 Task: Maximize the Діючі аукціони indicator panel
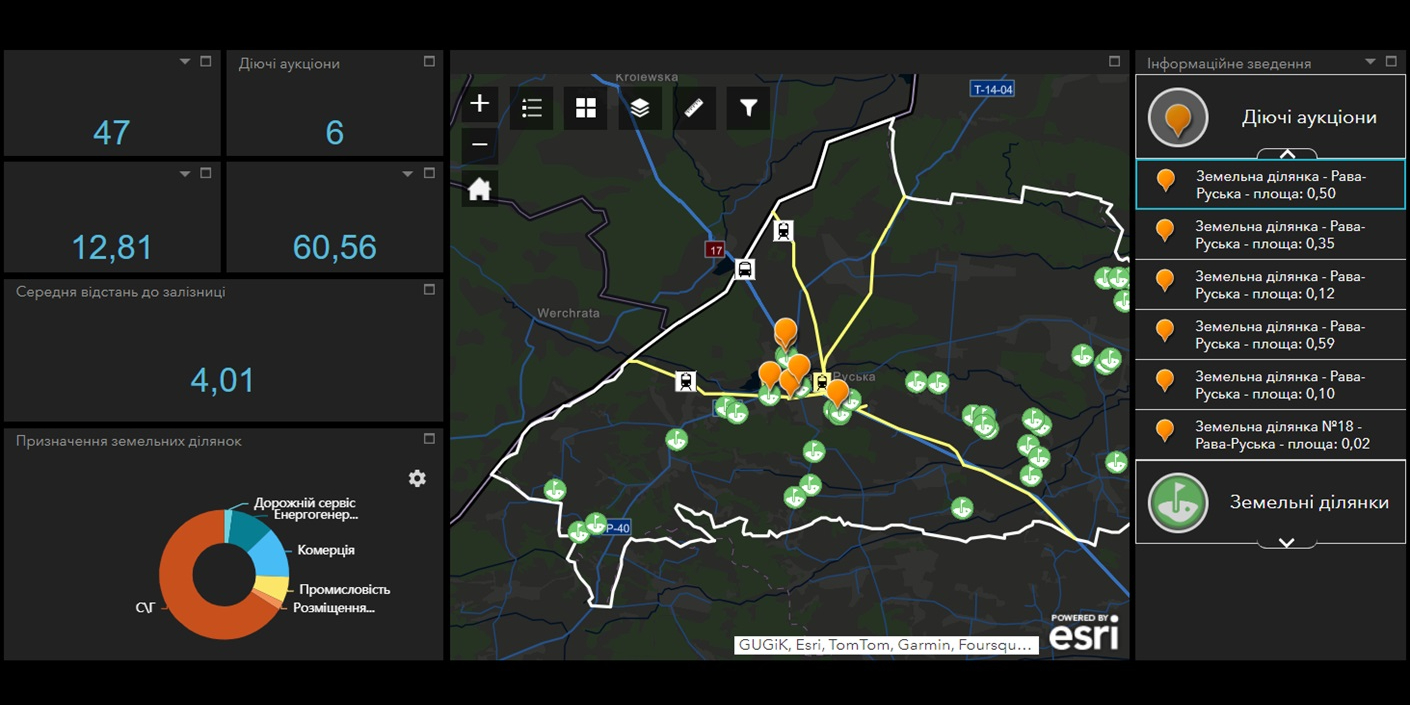coord(429,62)
